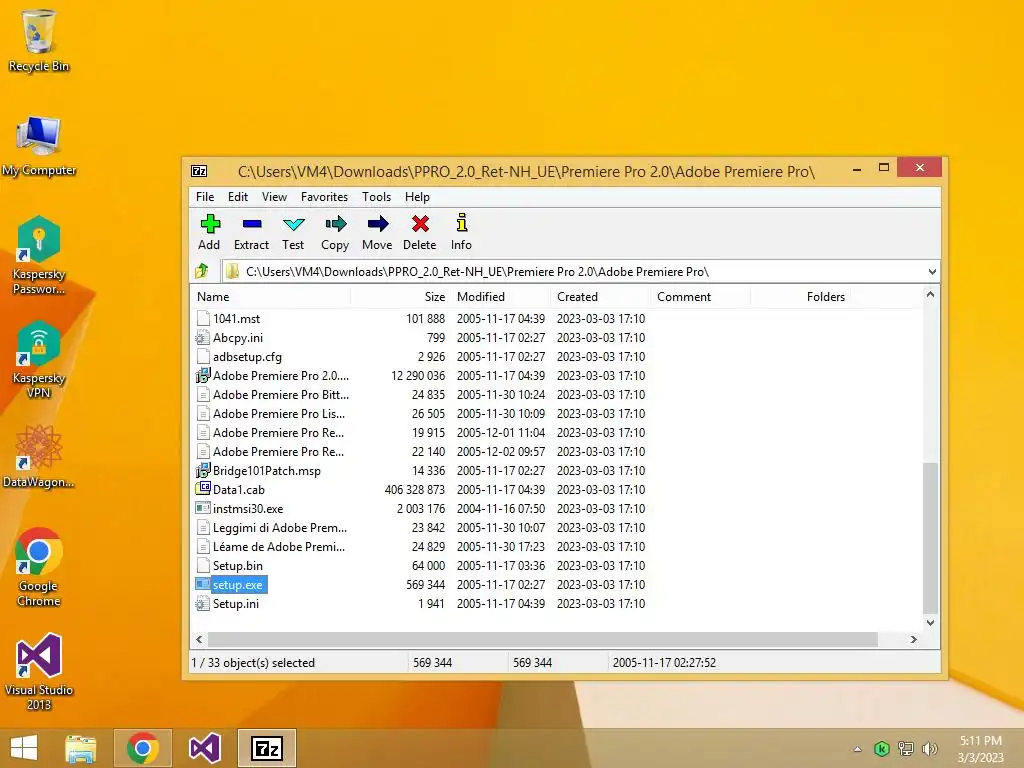
Task: Show hidden tray icons arrow
Action: point(857,749)
